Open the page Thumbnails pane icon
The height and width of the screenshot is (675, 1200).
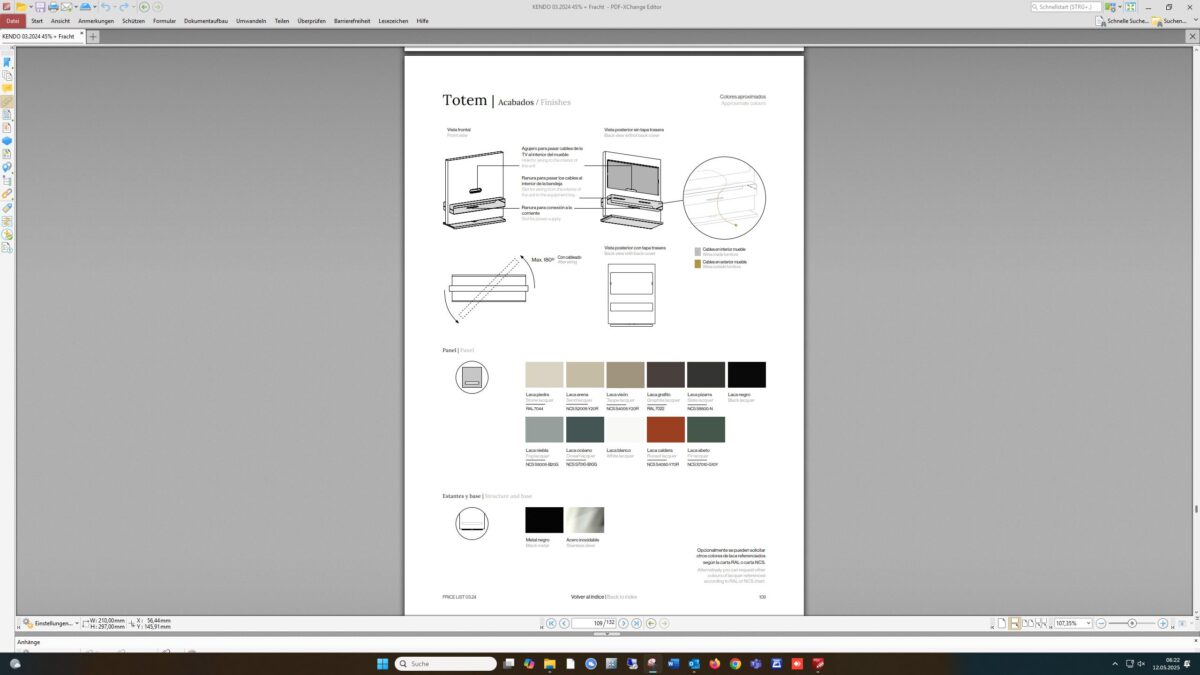pos(7,75)
